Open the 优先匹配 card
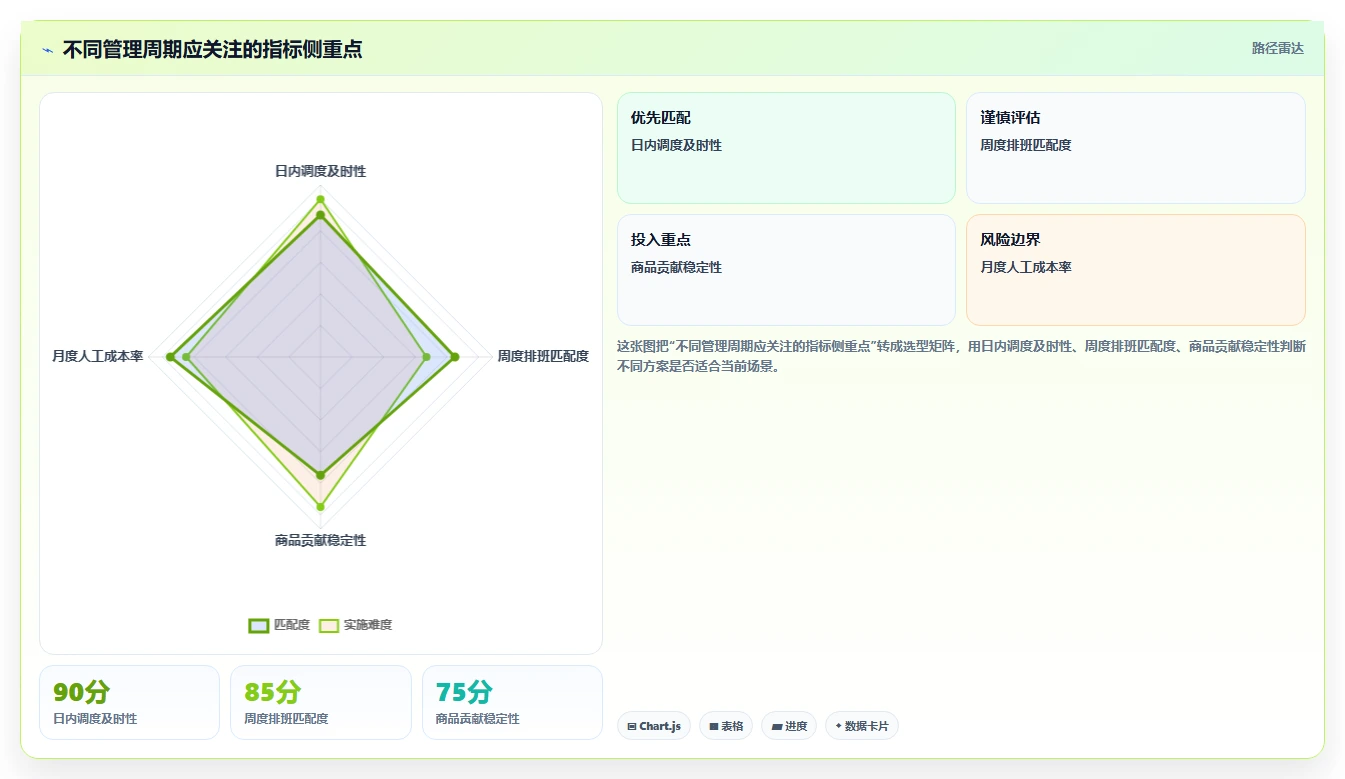The width and height of the screenshot is (1345, 779). [786, 148]
